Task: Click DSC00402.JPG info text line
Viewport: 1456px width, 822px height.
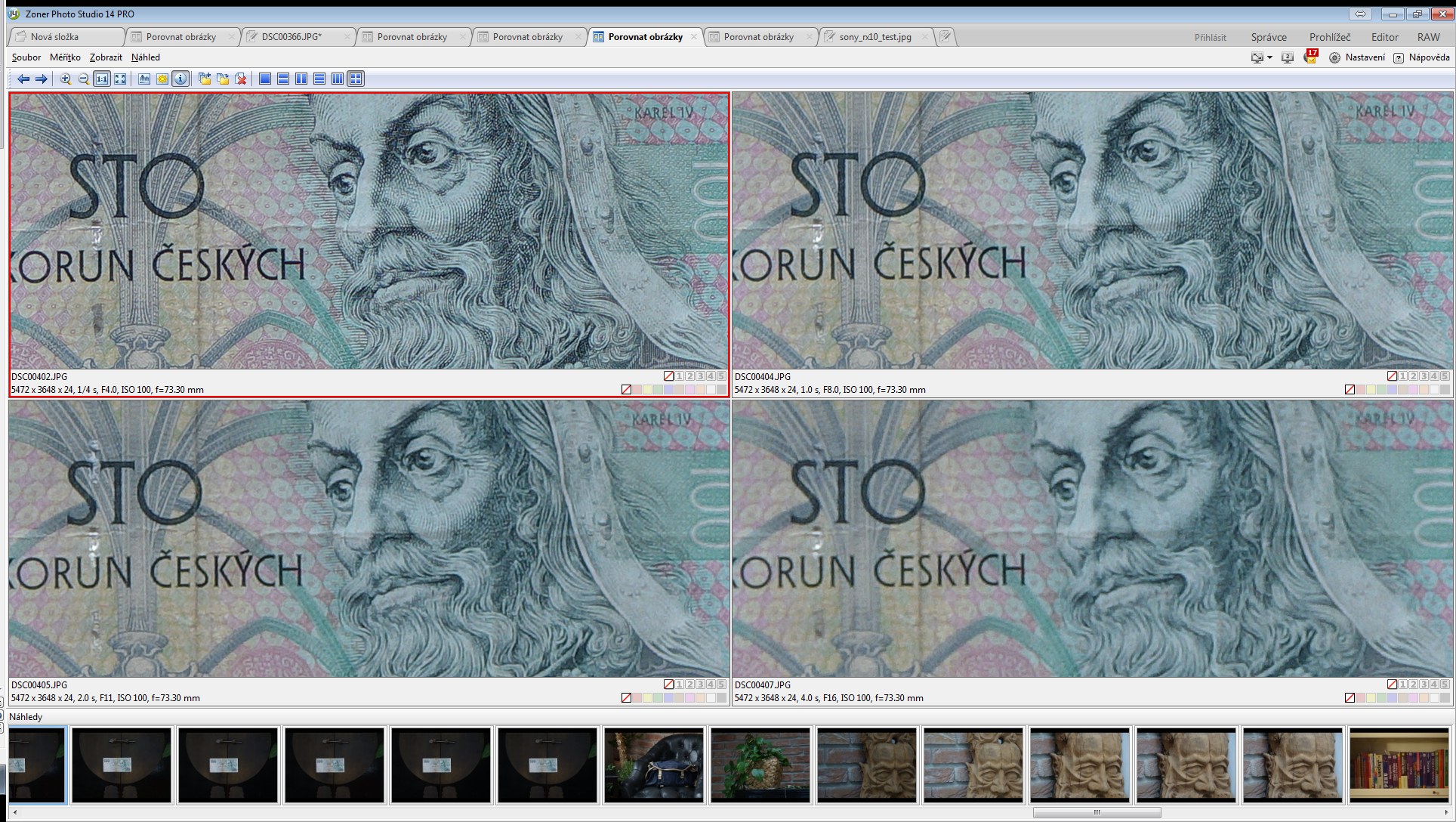Action: [107, 390]
